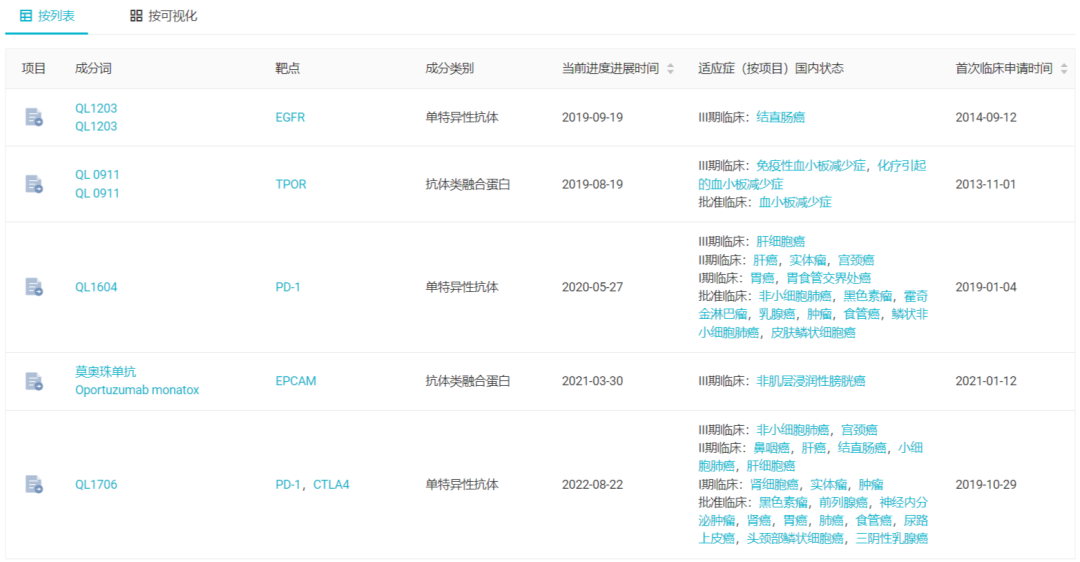This screenshot has height=562, width=1080.
Task: Open QL1706 ingredient link
Action: tap(96, 485)
